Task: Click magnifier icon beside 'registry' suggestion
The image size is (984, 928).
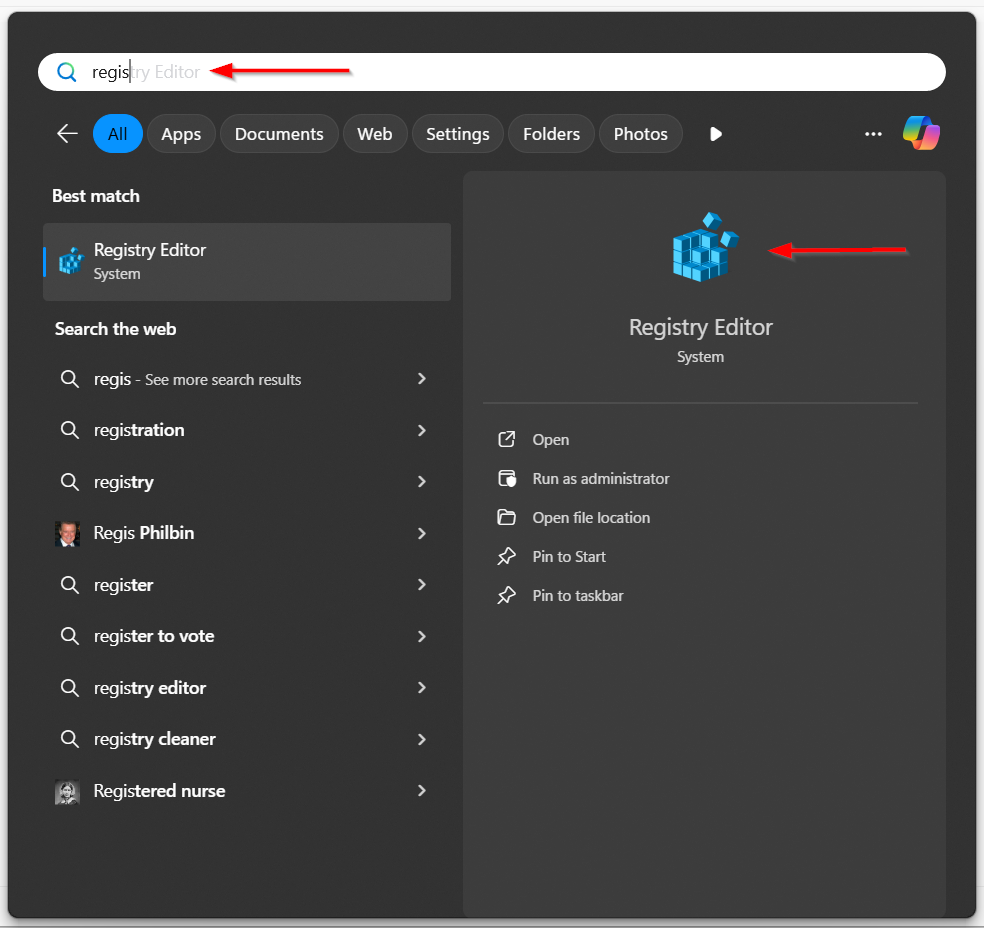Action: (x=70, y=482)
